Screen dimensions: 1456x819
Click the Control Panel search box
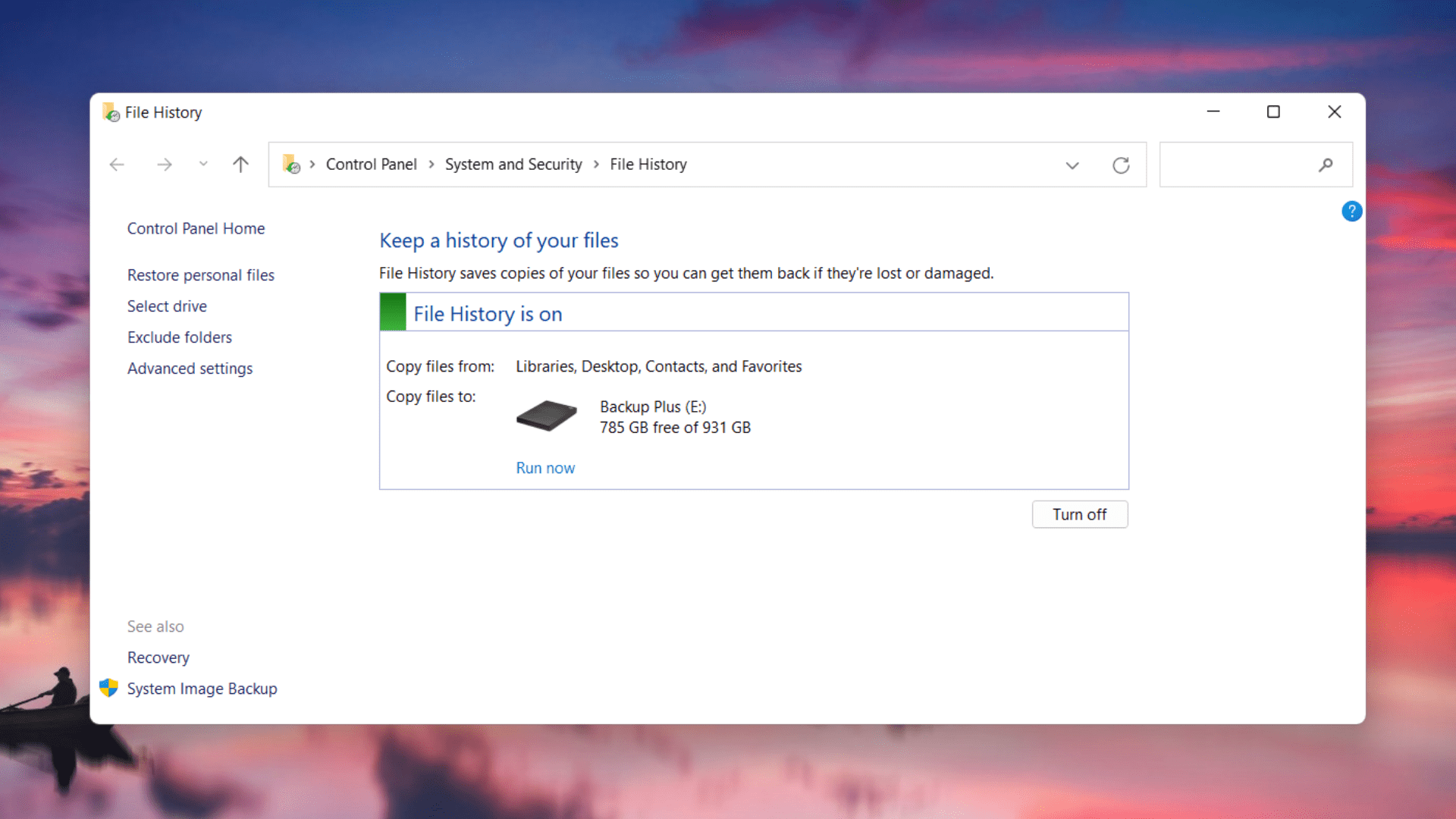point(1255,165)
